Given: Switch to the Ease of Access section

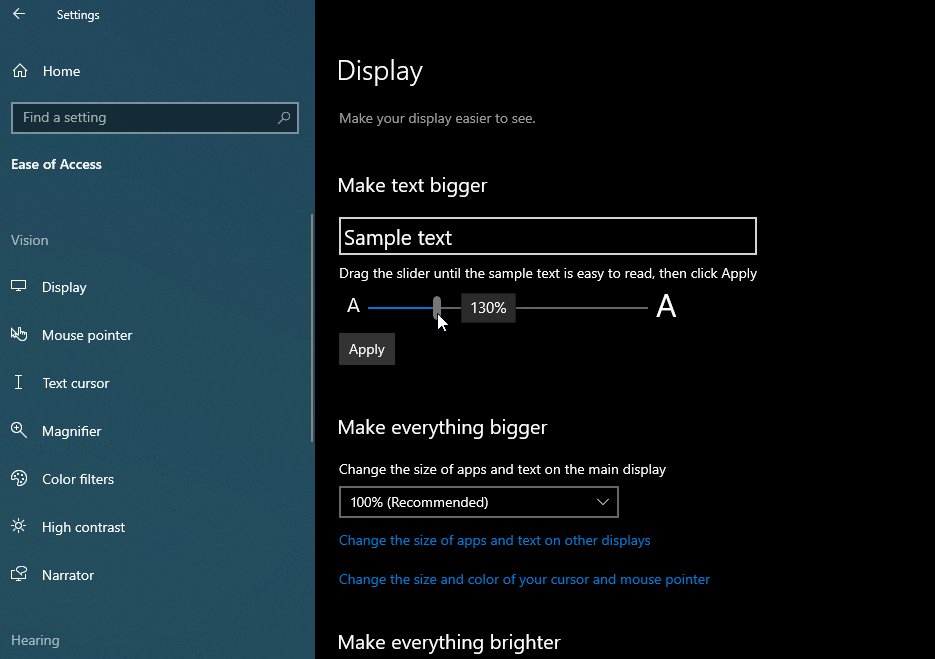Looking at the screenshot, I should pos(56,164).
